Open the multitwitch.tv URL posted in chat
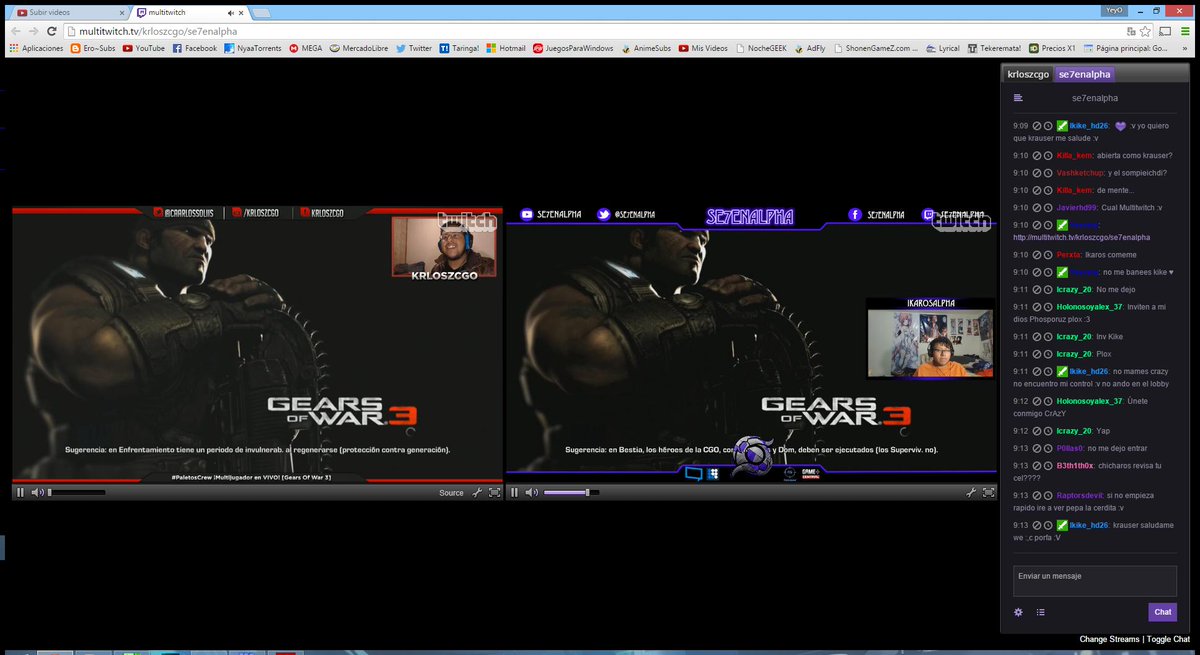Screen dimensions: 1200x655 point(1081,237)
